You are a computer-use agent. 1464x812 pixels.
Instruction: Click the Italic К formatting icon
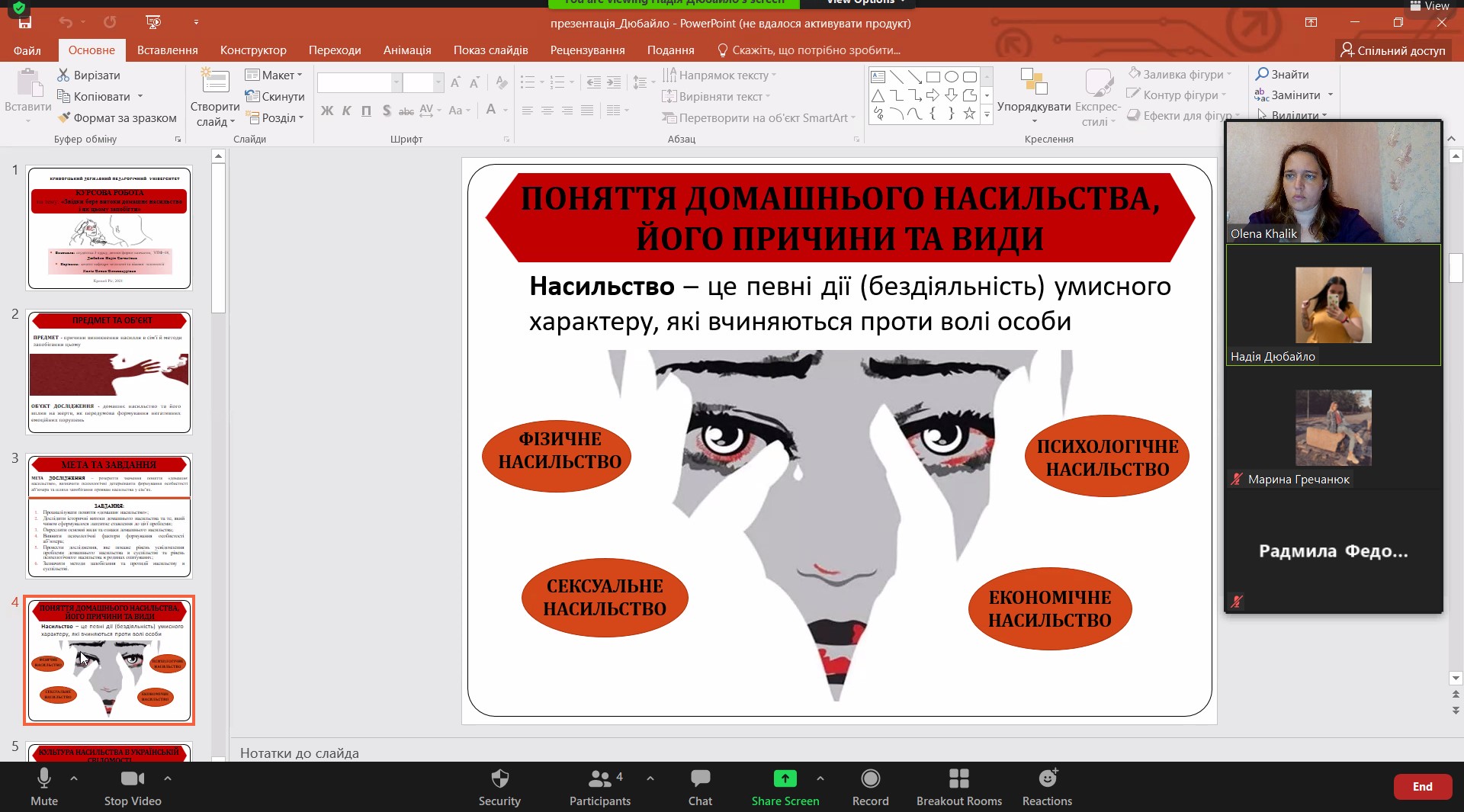tap(347, 111)
